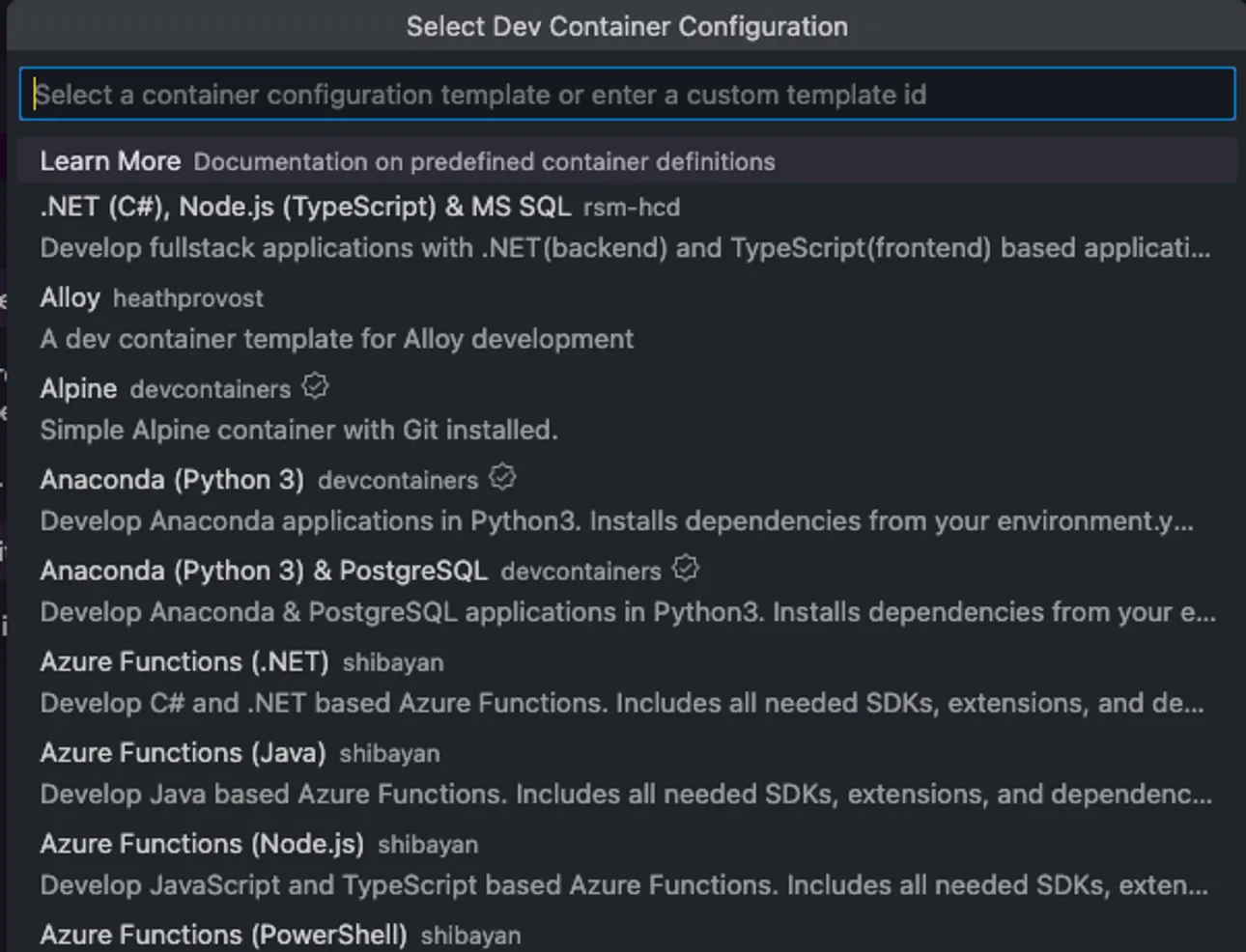Choose the Anaconda (Python 3) & PostgreSQL template

coord(264,571)
